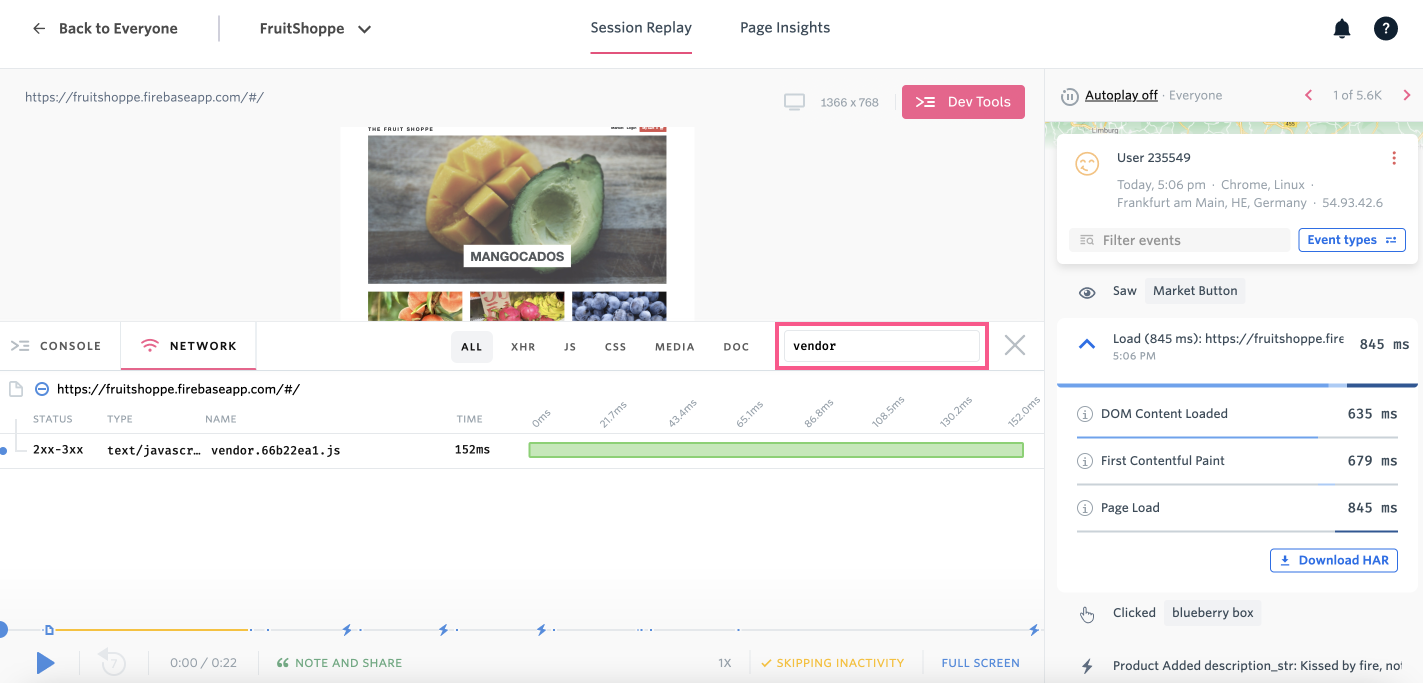
Task: Click the Dev Tools button
Action: (963, 102)
